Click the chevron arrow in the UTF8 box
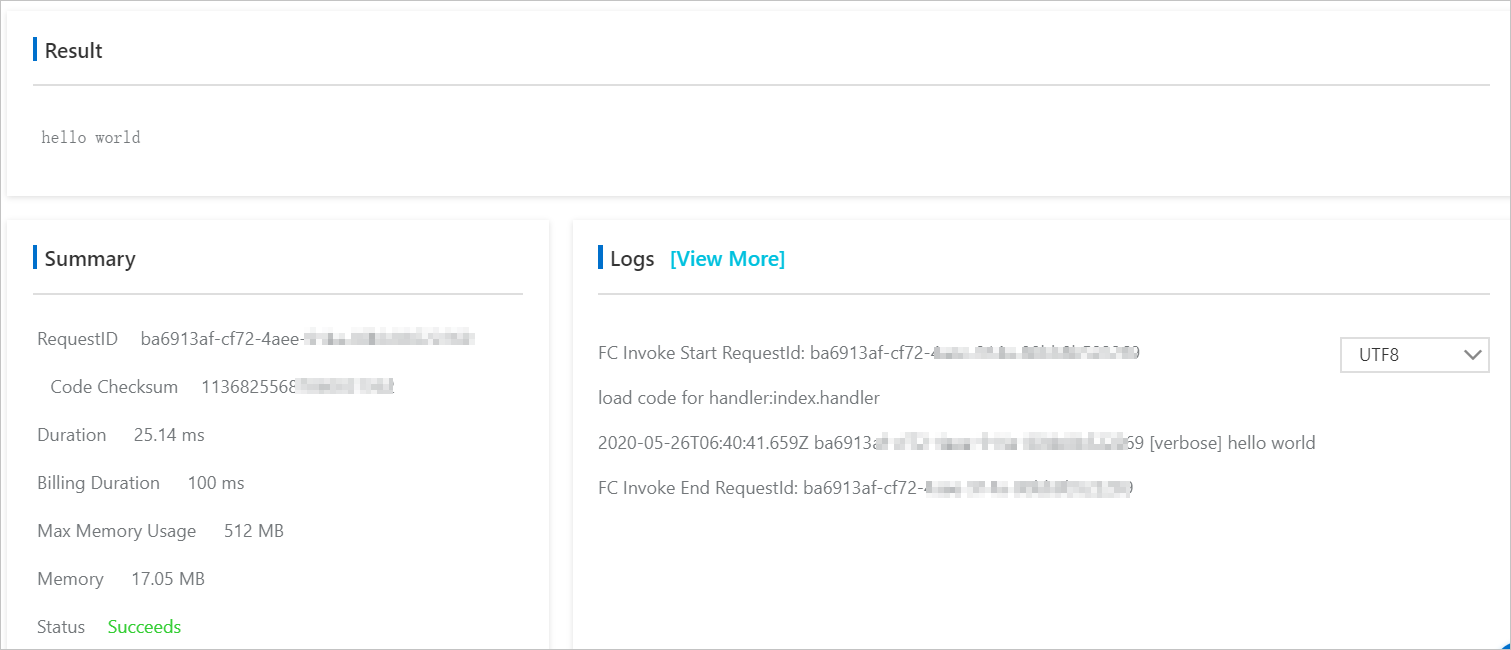 click(x=1471, y=355)
